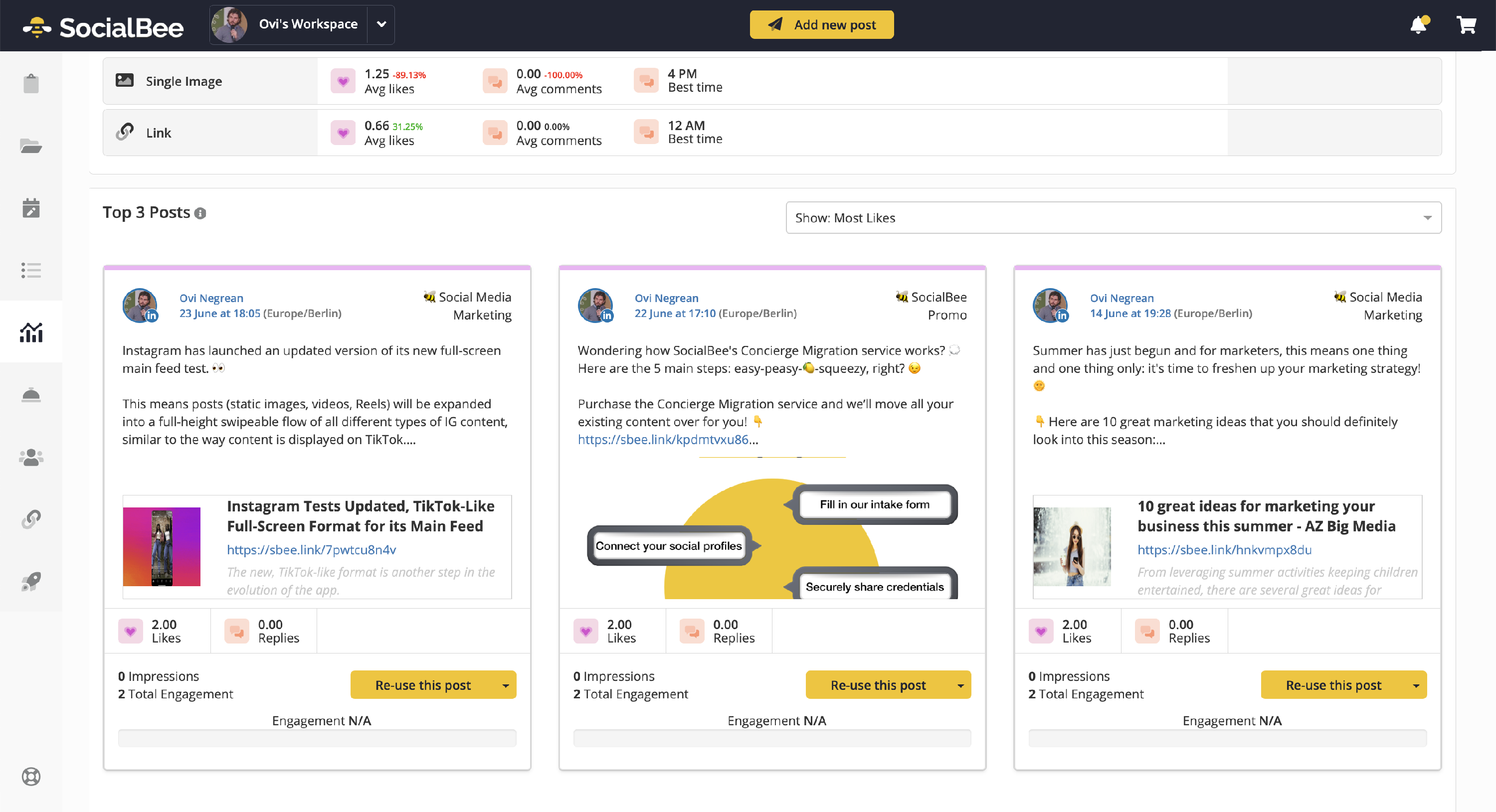Open the calendar icon in sidebar
This screenshot has height=812, width=1496.
coord(31,207)
